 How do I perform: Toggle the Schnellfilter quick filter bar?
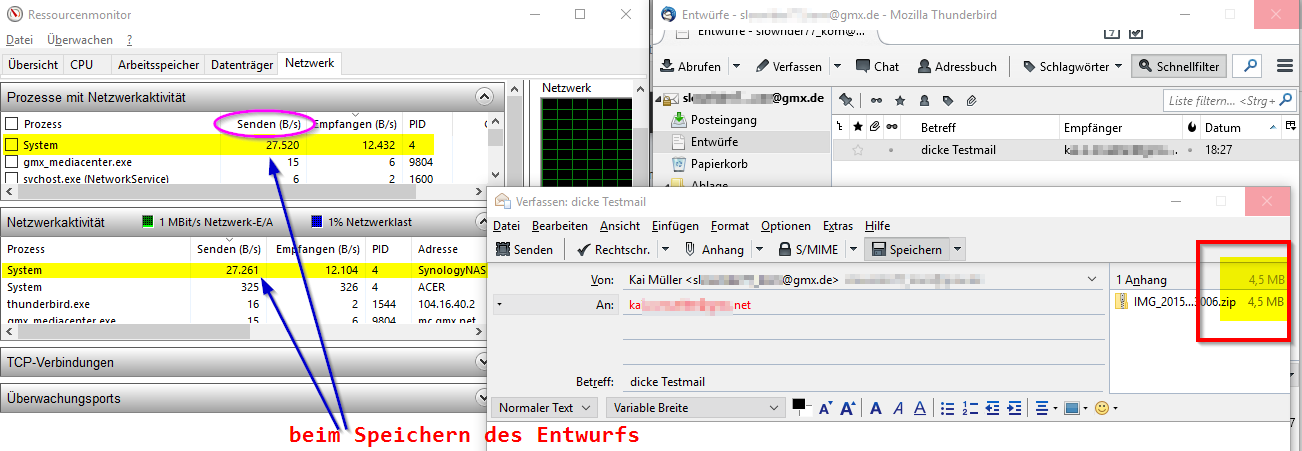tap(1178, 67)
